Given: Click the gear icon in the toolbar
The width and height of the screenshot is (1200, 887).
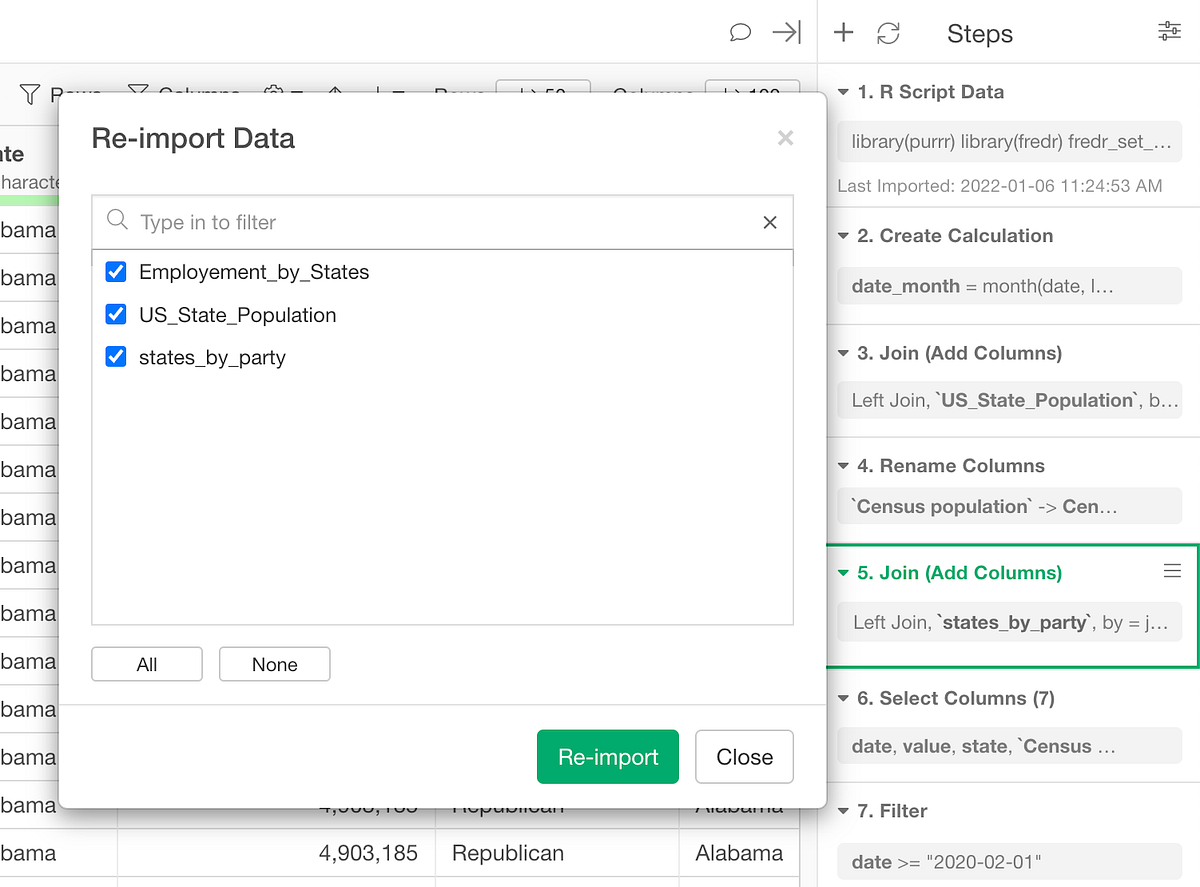Looking at the screenshot, I should point(272,91).
